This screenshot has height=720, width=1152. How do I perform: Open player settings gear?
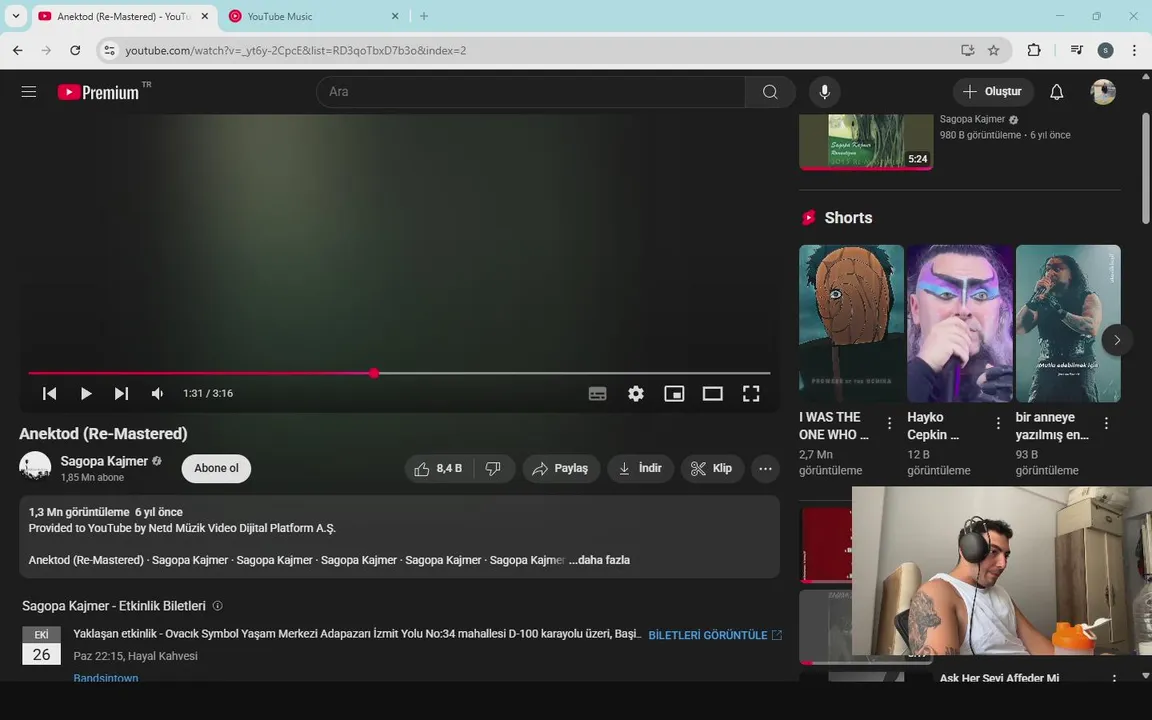636,393
